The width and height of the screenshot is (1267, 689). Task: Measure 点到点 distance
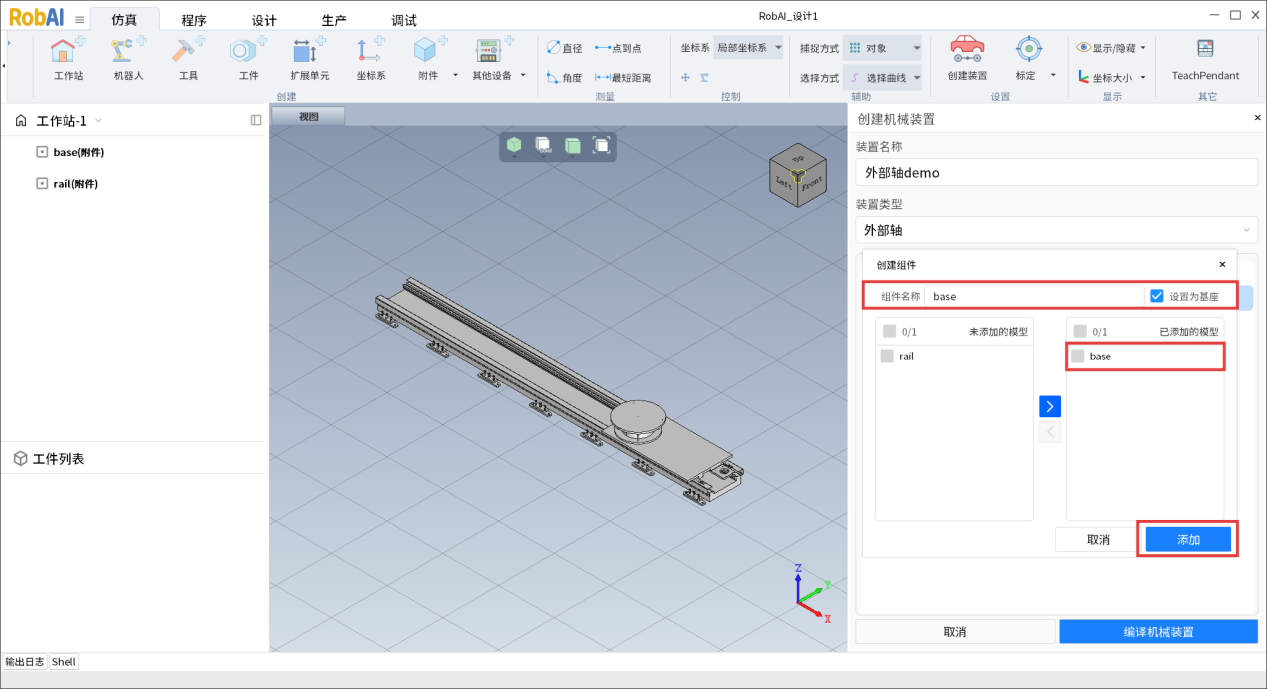tap(618, 48)
